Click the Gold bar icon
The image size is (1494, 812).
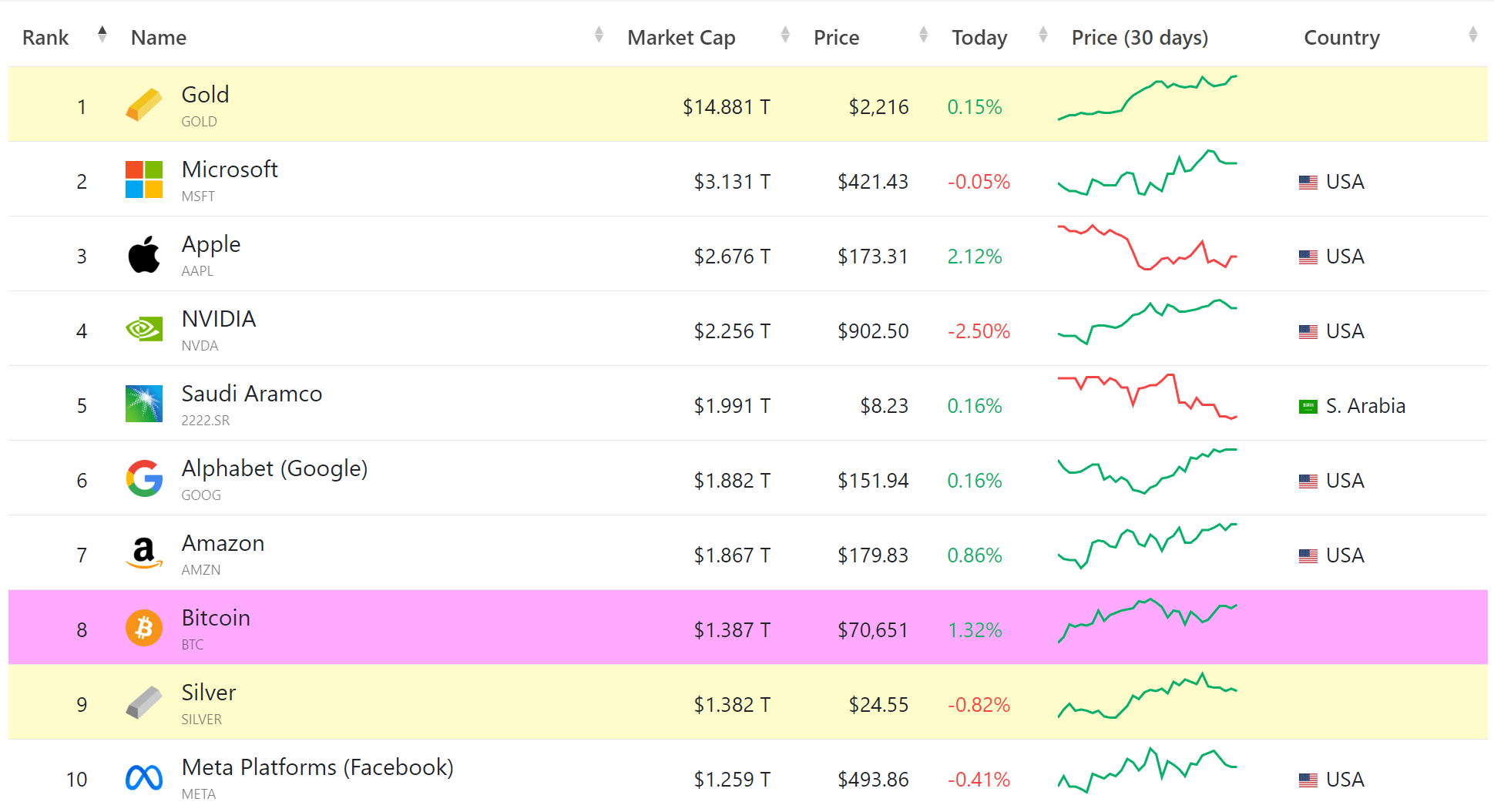tap(144, 105)
